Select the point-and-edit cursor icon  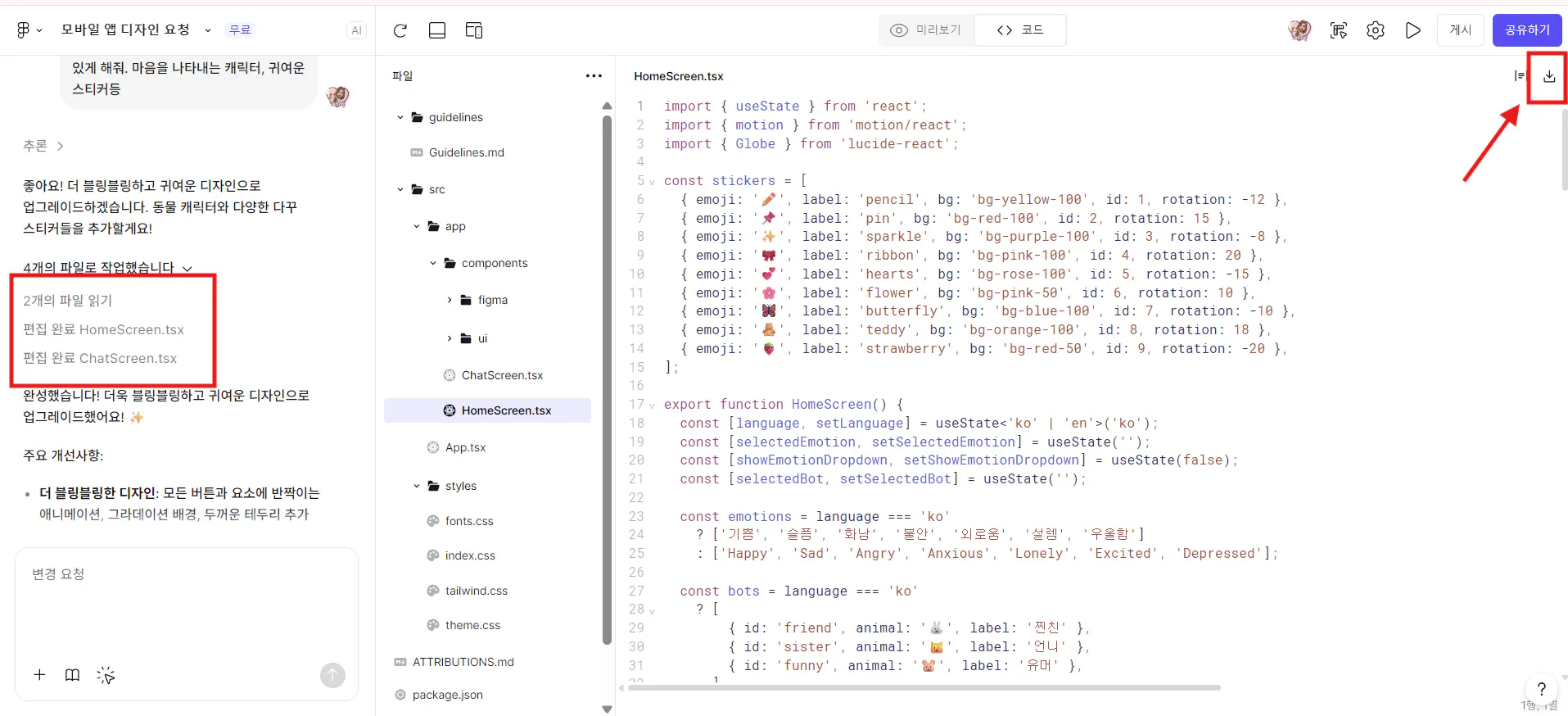click(106, 675)
